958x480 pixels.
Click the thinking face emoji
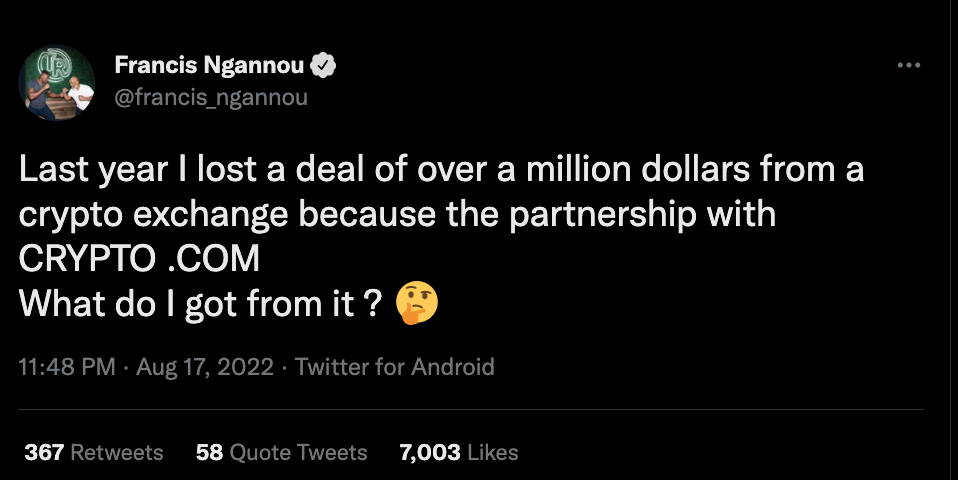coord(417,303)
